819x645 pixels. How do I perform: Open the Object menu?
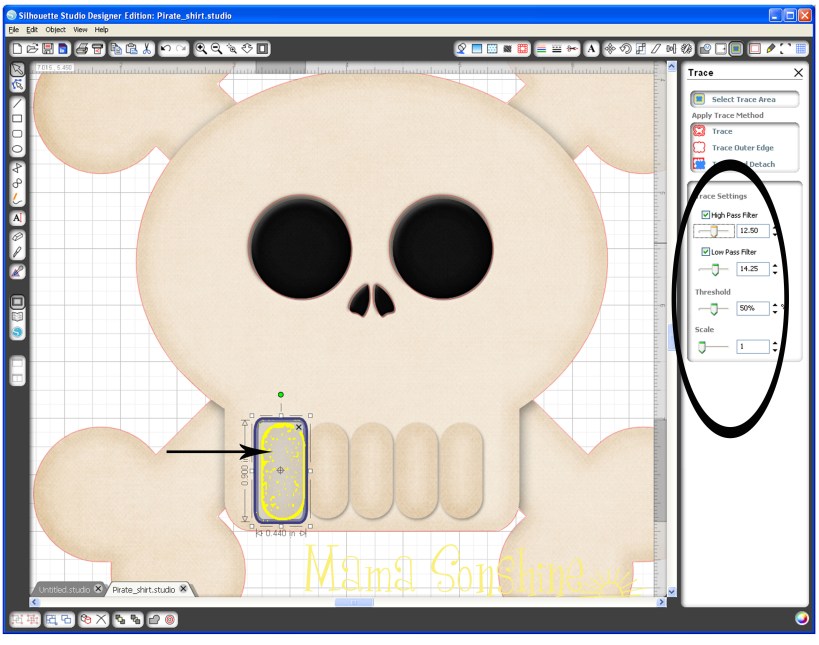[x=57, y=29]
